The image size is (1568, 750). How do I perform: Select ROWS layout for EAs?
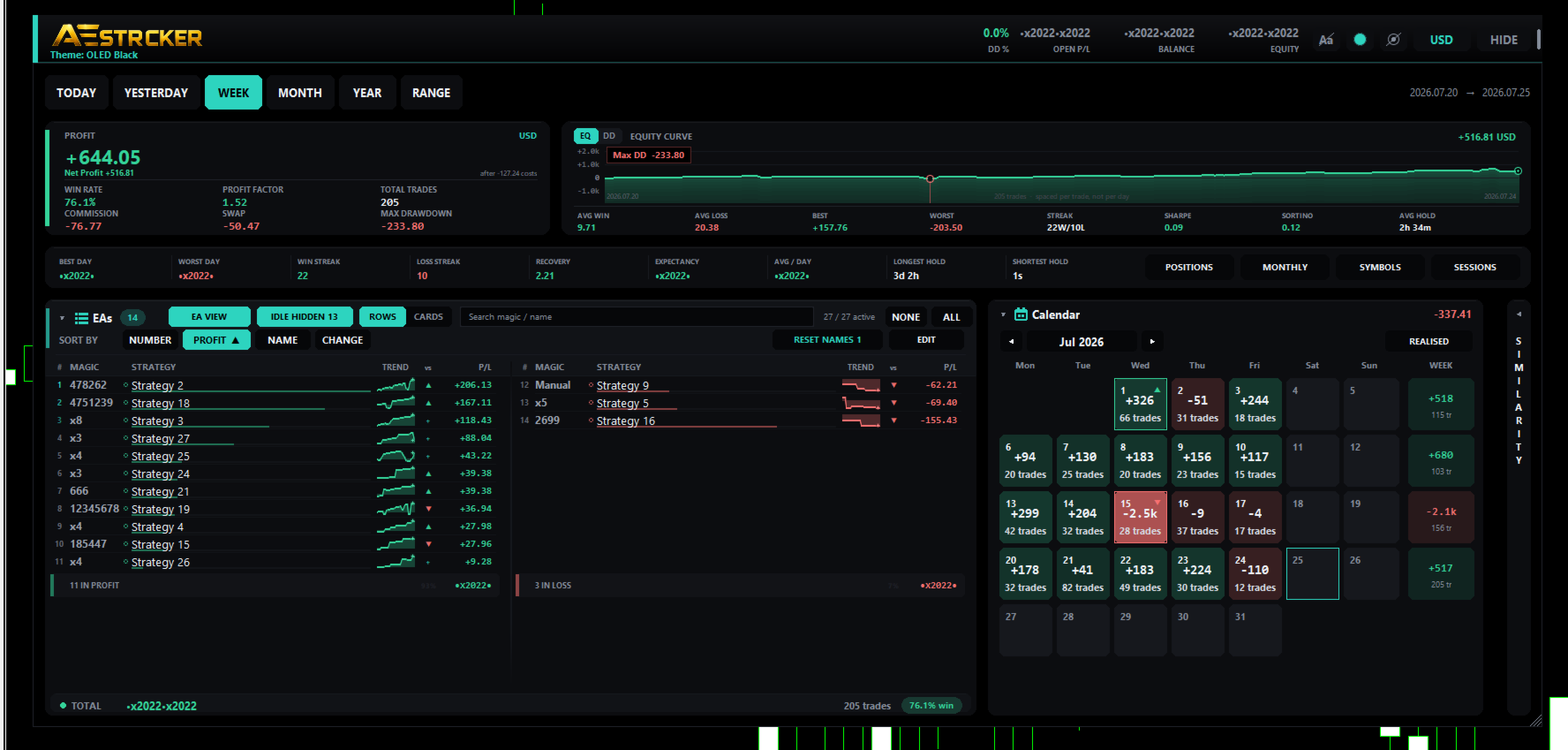(382, 317)
